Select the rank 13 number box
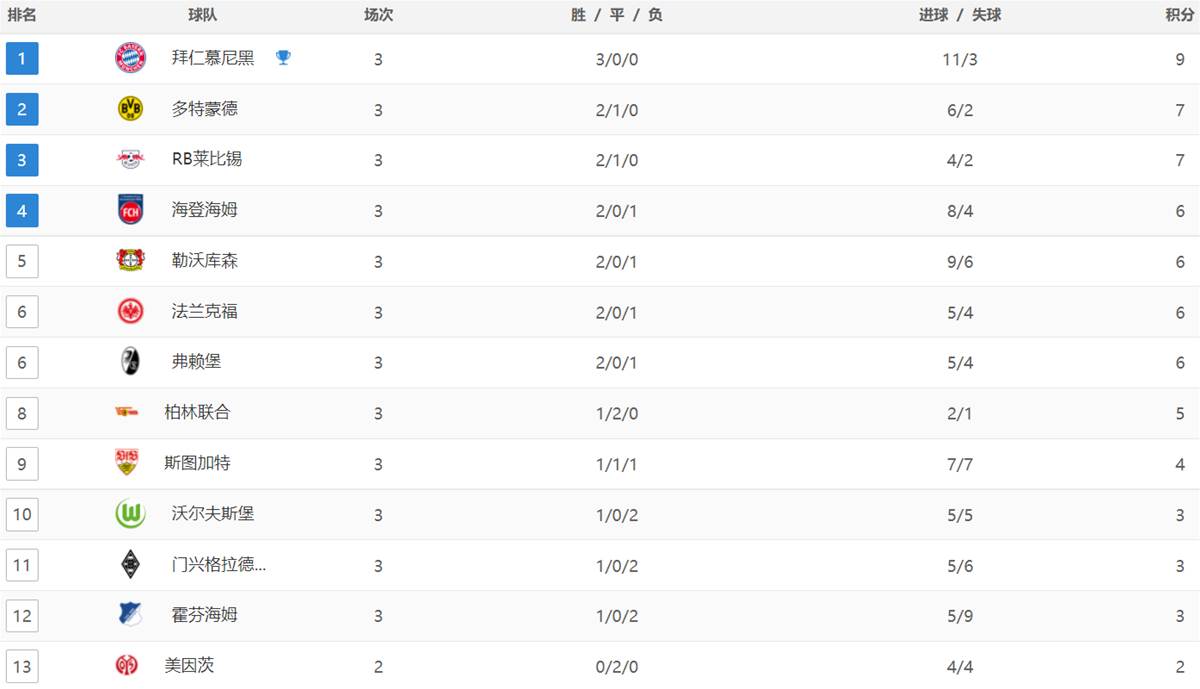Viewport: 1200px width, 689px height. (22, 665)
